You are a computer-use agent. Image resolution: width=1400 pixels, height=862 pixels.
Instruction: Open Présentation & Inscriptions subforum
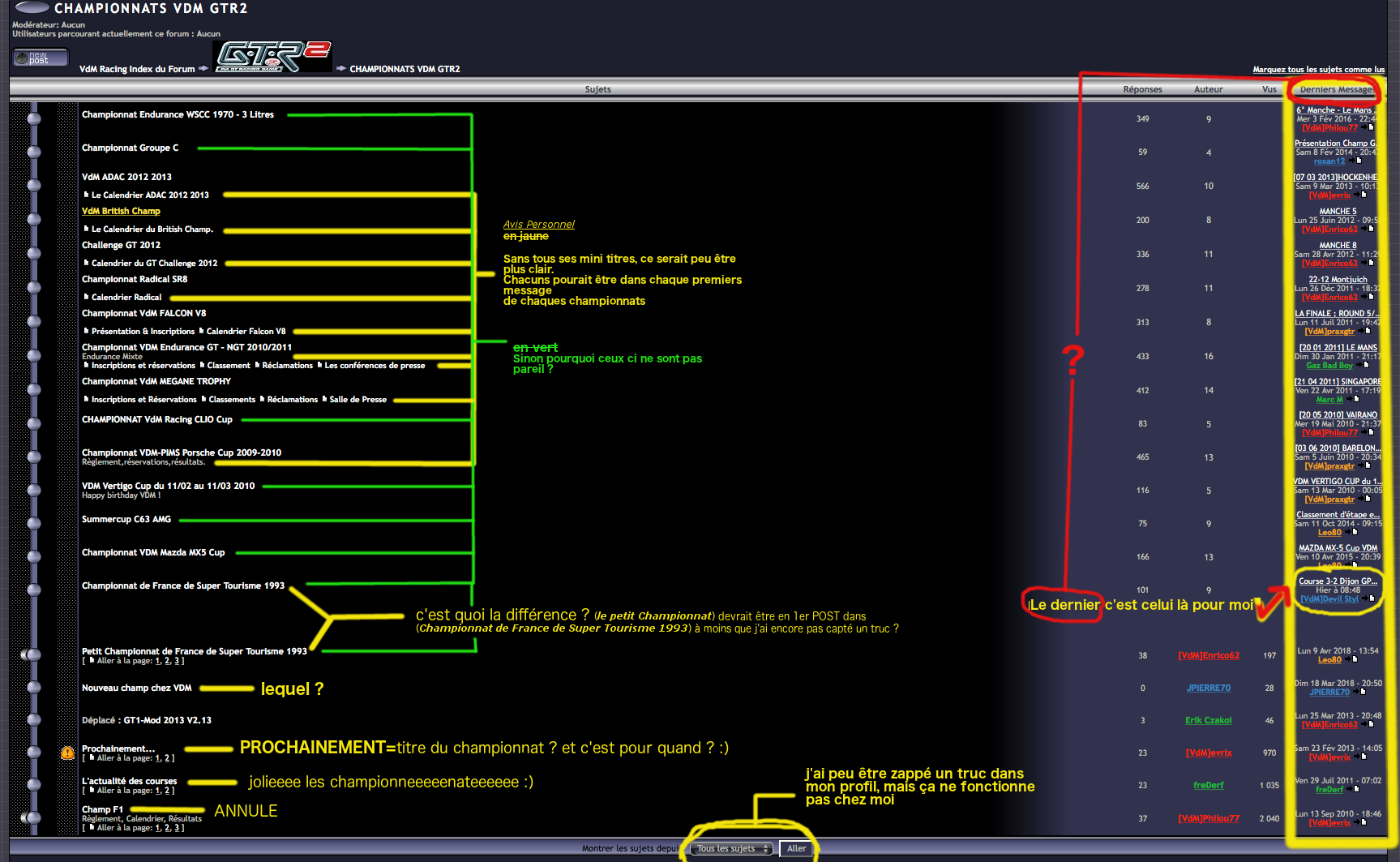point(143,331)
